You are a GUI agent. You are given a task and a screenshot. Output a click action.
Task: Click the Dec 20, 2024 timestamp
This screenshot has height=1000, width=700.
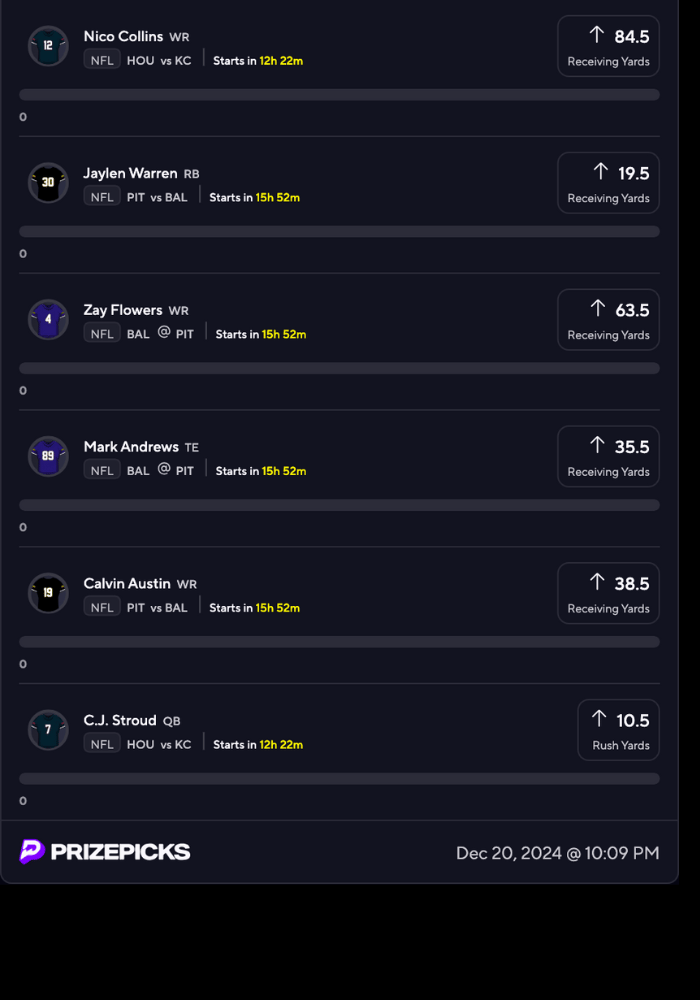tap(557, 853)
